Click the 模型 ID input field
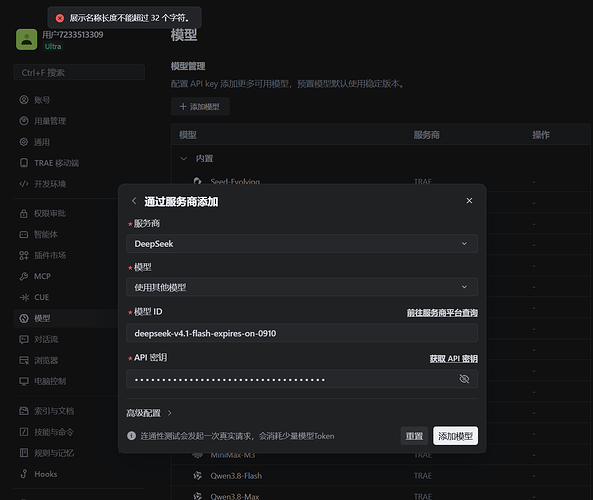Screen dimensions: 593x500 coord(302,333)
